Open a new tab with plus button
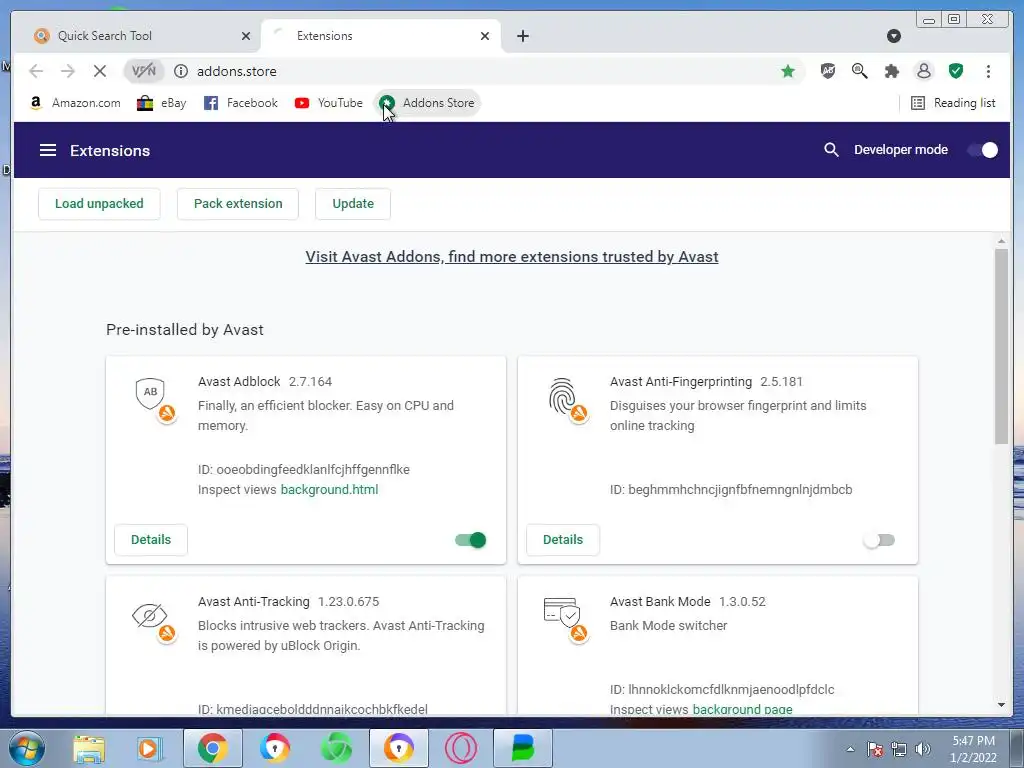The width and height of the screenshot is (1024, 768). pos(522,36)
